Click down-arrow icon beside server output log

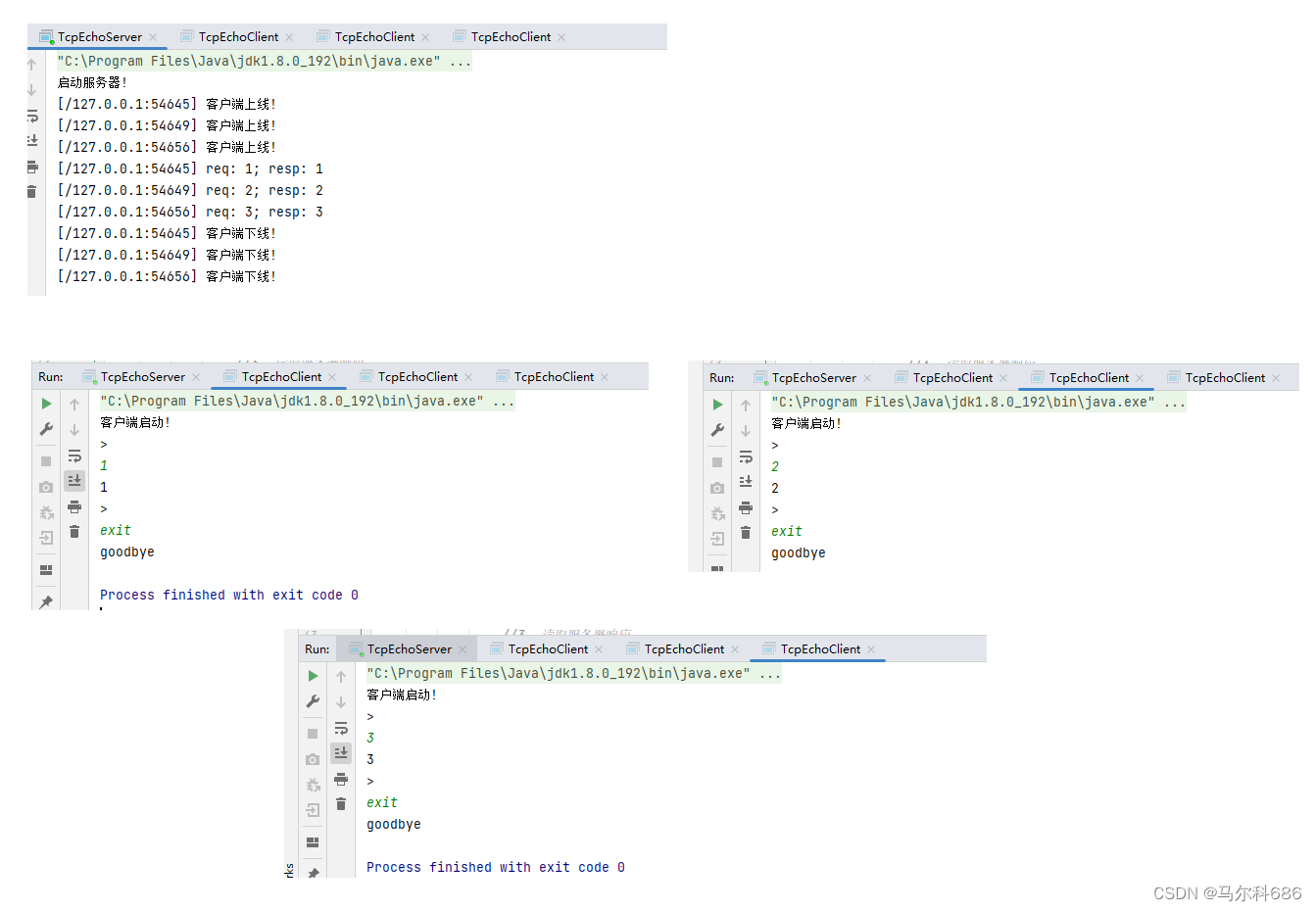(x=31, y=90)
